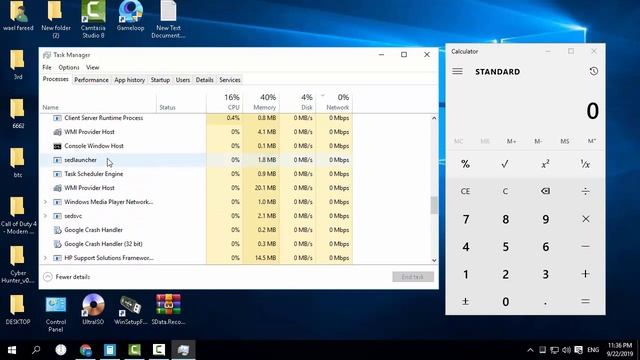Open the Control Panel desktop icon
This screenshot has width=640, height=360.
56,313
